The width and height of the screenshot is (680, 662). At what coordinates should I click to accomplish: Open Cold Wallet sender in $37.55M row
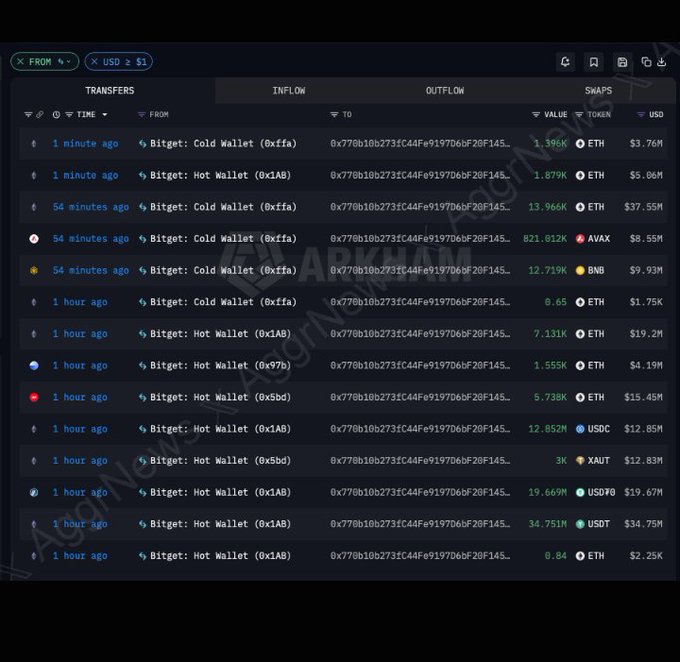(223, 207)
